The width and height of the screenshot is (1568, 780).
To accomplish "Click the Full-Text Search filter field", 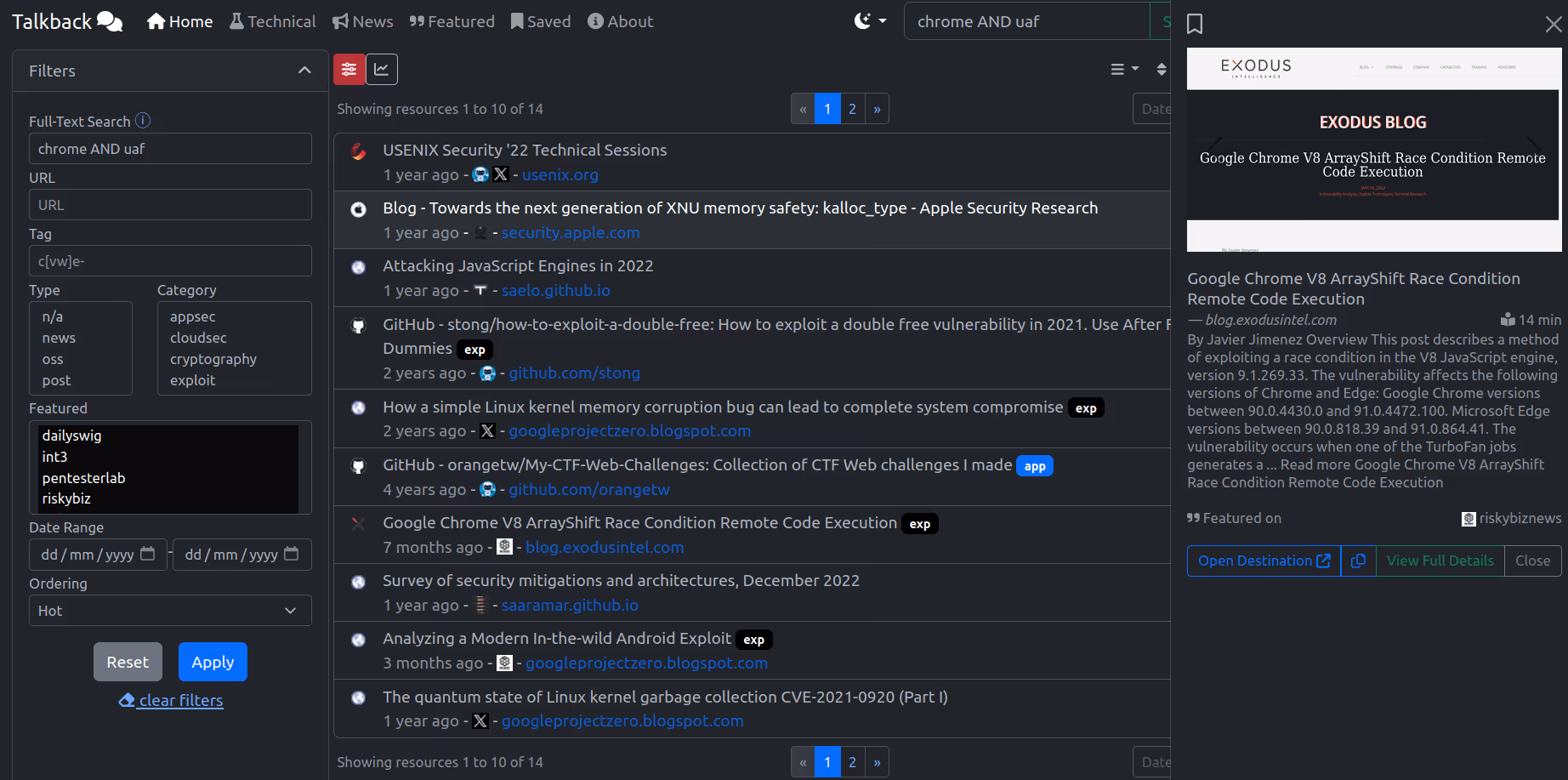I will pos(170,149).
